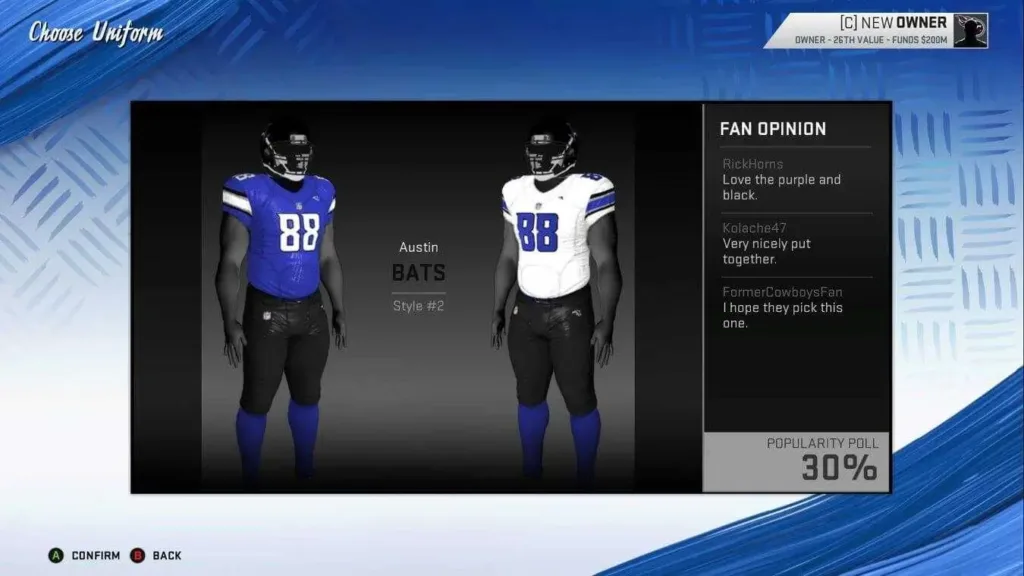
Task: Click the Kolache47 username
Action: tap(754, 228)
